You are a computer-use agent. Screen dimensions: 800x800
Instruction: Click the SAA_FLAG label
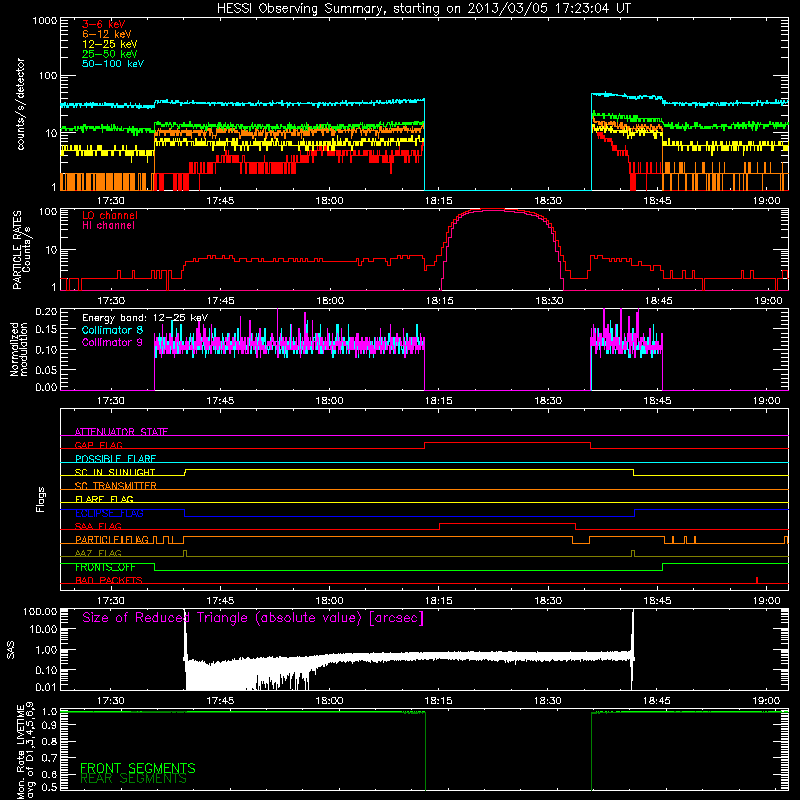click(x=98, y=526)
